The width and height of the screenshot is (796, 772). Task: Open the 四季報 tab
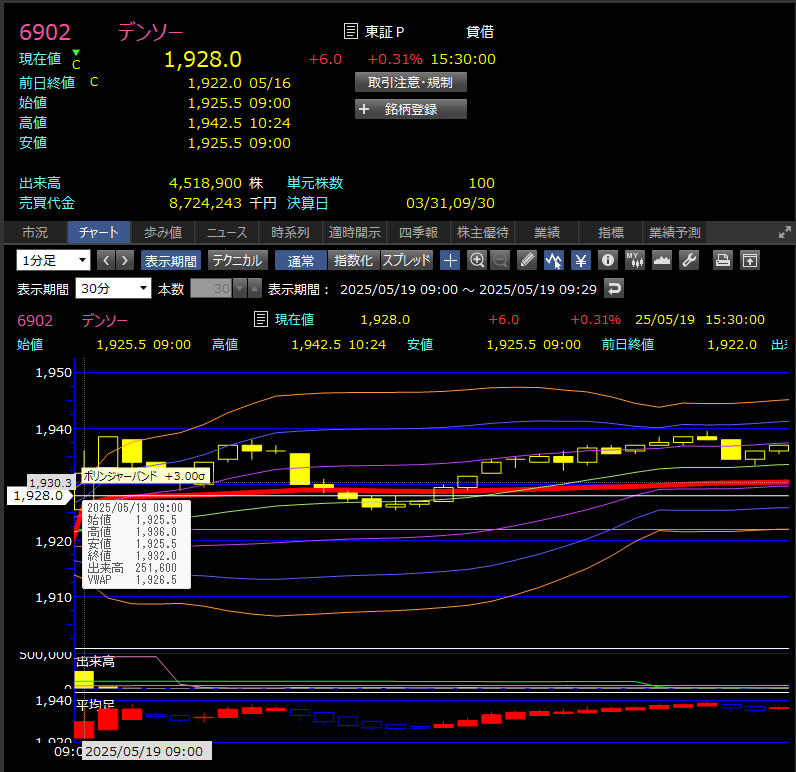coord(418,232)
